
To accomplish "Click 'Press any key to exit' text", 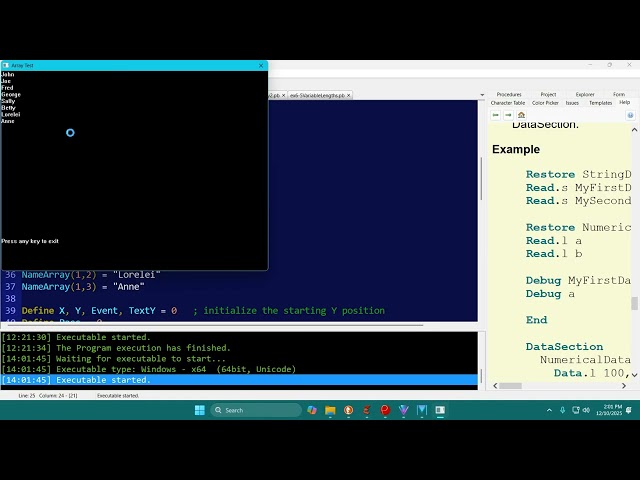I will [30, 241].
